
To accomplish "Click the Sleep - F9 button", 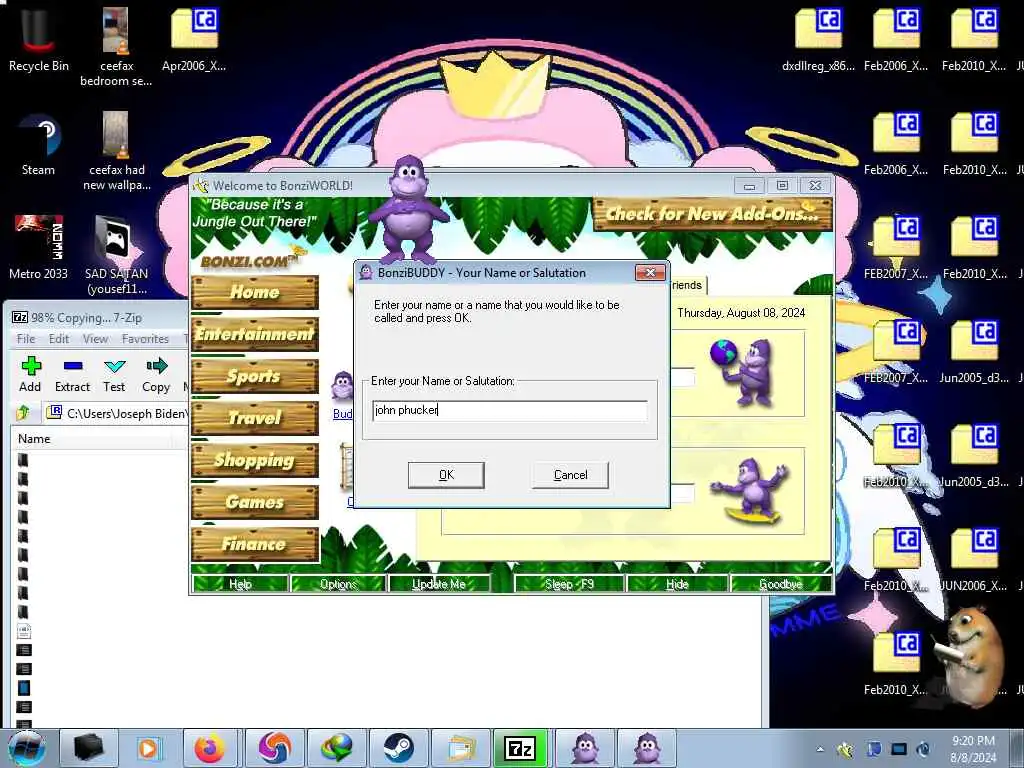I will tap(569, 584).
